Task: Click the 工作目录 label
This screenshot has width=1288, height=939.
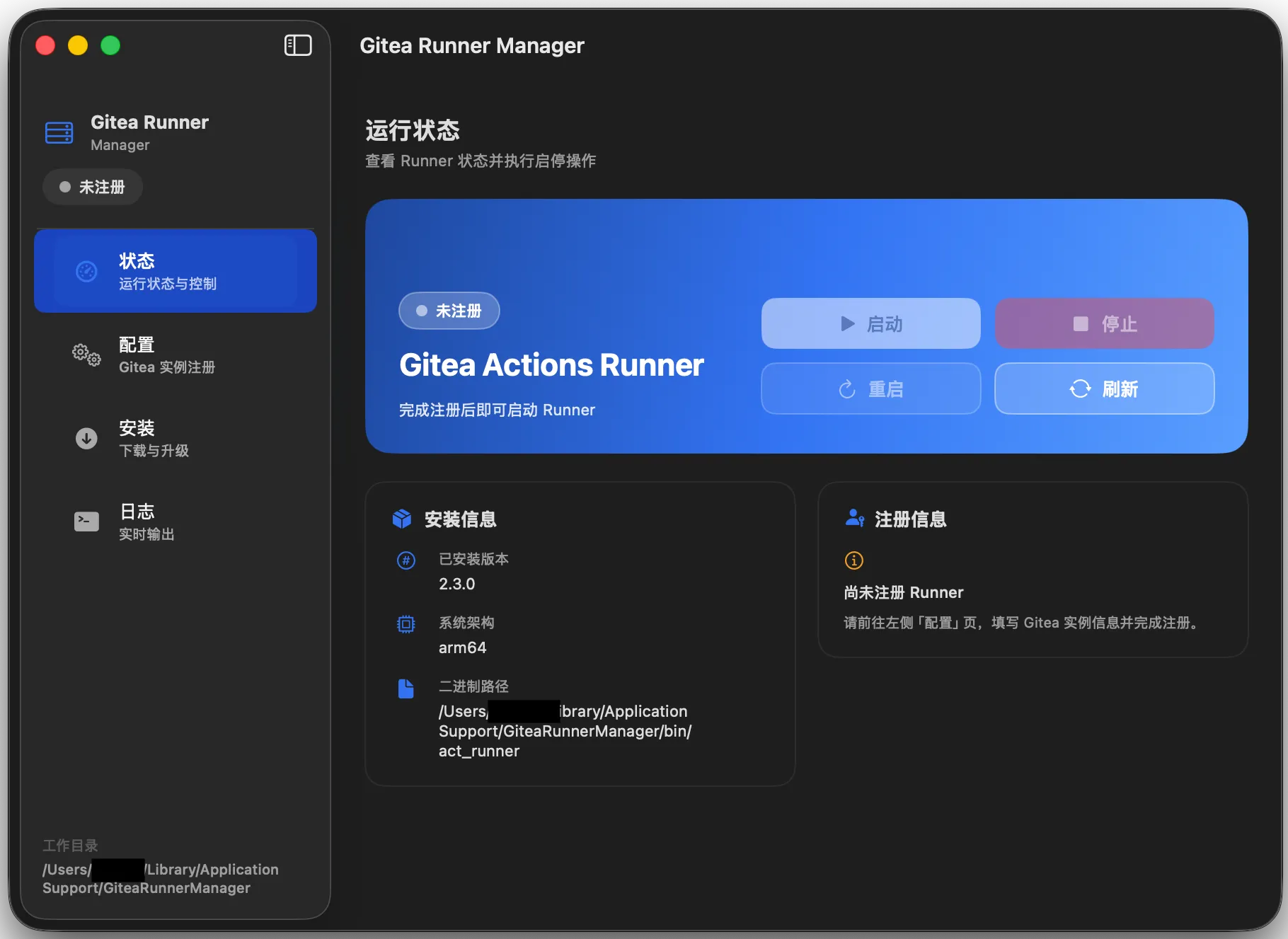Action: (x=70, y=846)
